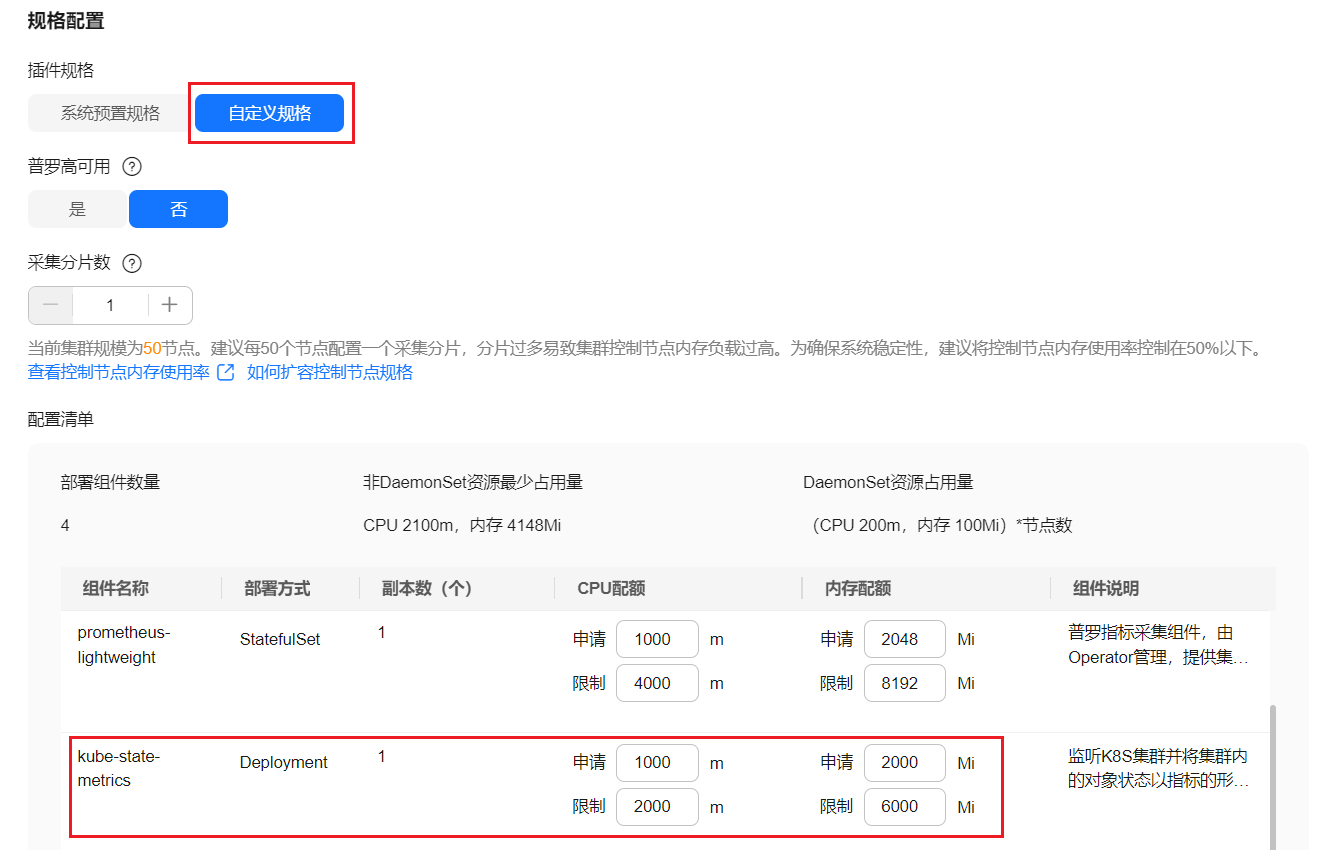Click the Deployment deployment-mode cell
Viewport: 1326px width, 850px height.
(x=283, y=762)
